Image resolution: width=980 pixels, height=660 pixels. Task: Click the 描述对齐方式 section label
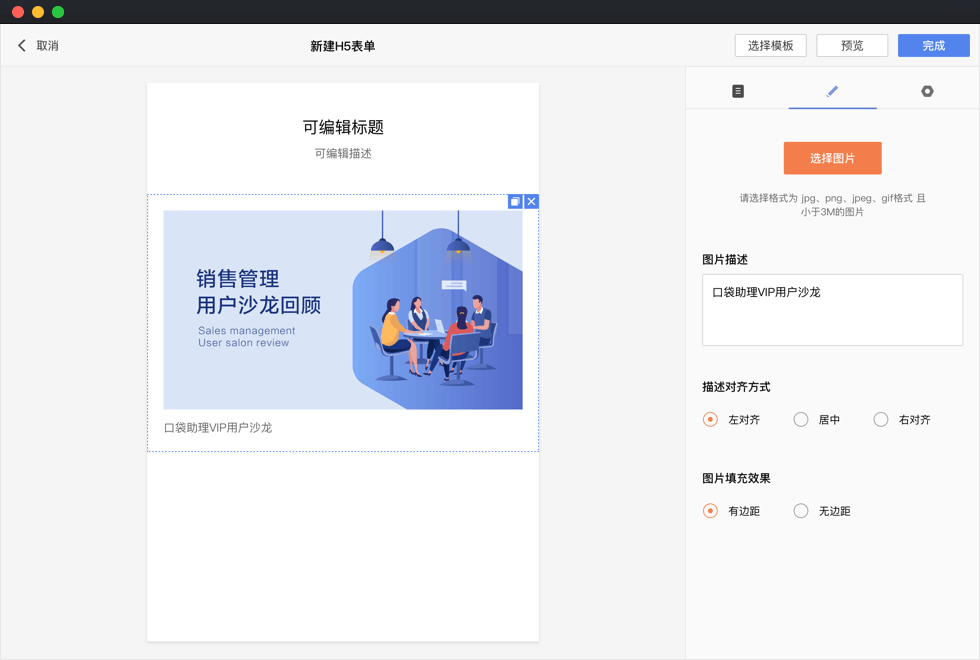[736, 387]
